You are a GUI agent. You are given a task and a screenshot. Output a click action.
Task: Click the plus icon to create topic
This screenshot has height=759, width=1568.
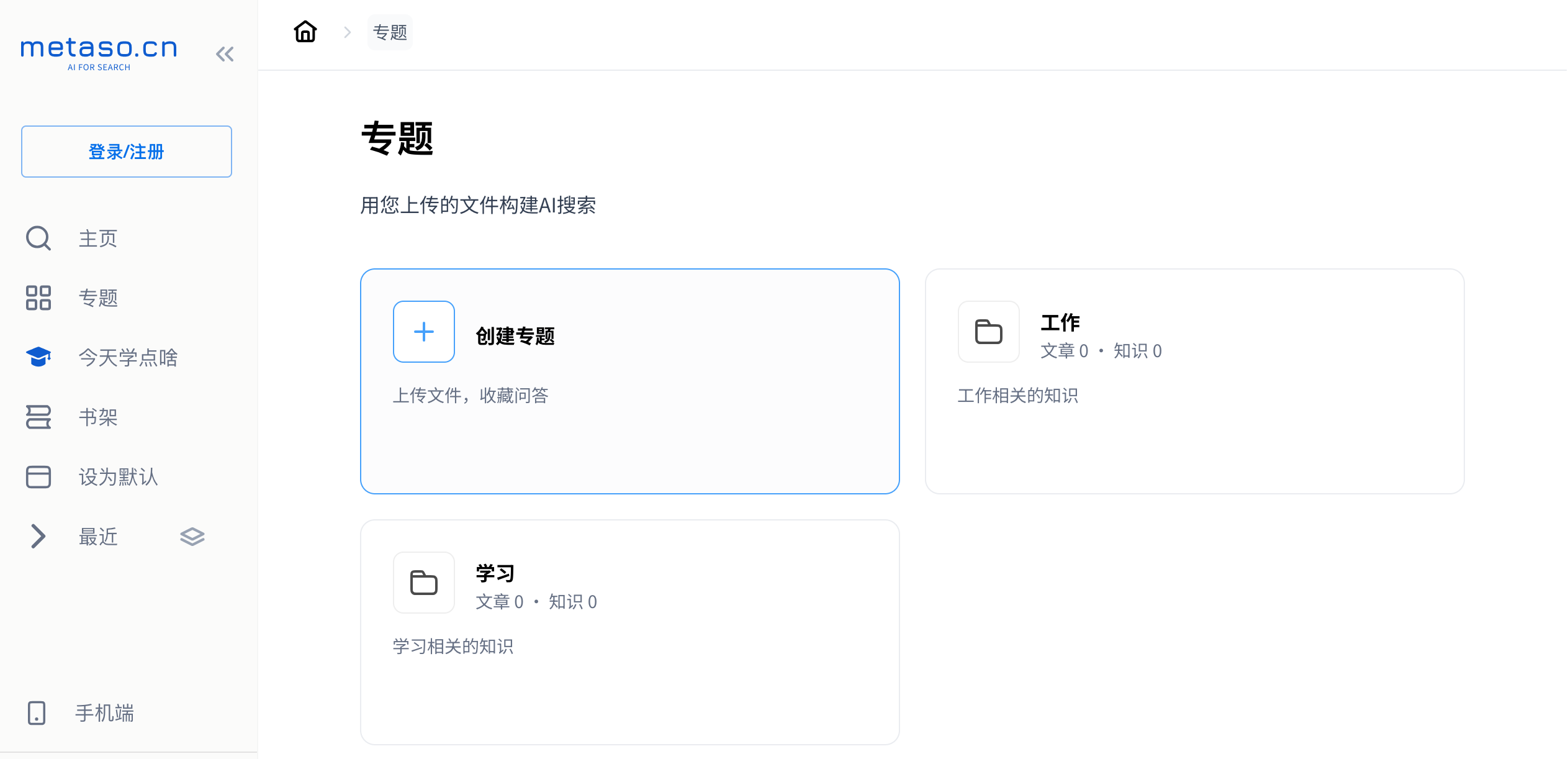click(x=424, y=332)
